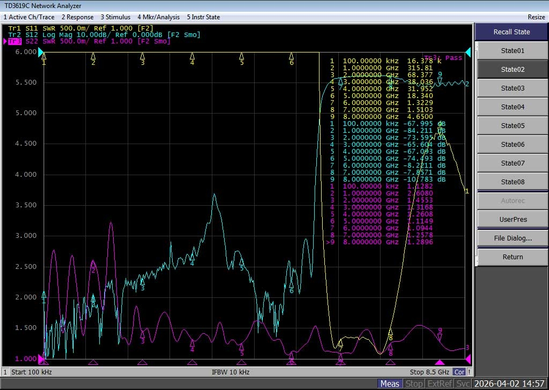This screenshot has height=390, width=549.
Task: Open the File Dialog... softkey
Action: 512,238
